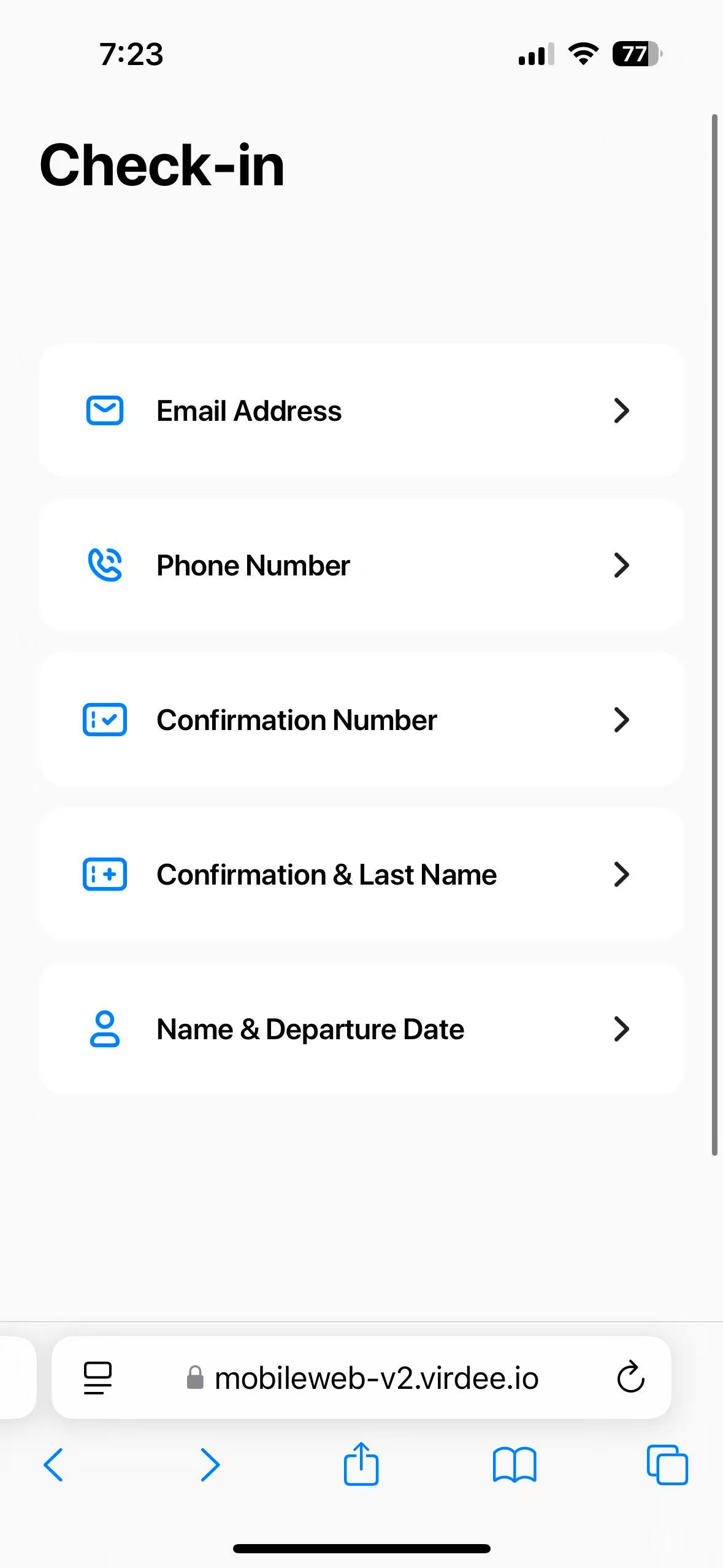The image size is (723, 1568).
Task: Click the page scrollbar on the right edge
Action: pyautogui.click(x=714, y=635)
